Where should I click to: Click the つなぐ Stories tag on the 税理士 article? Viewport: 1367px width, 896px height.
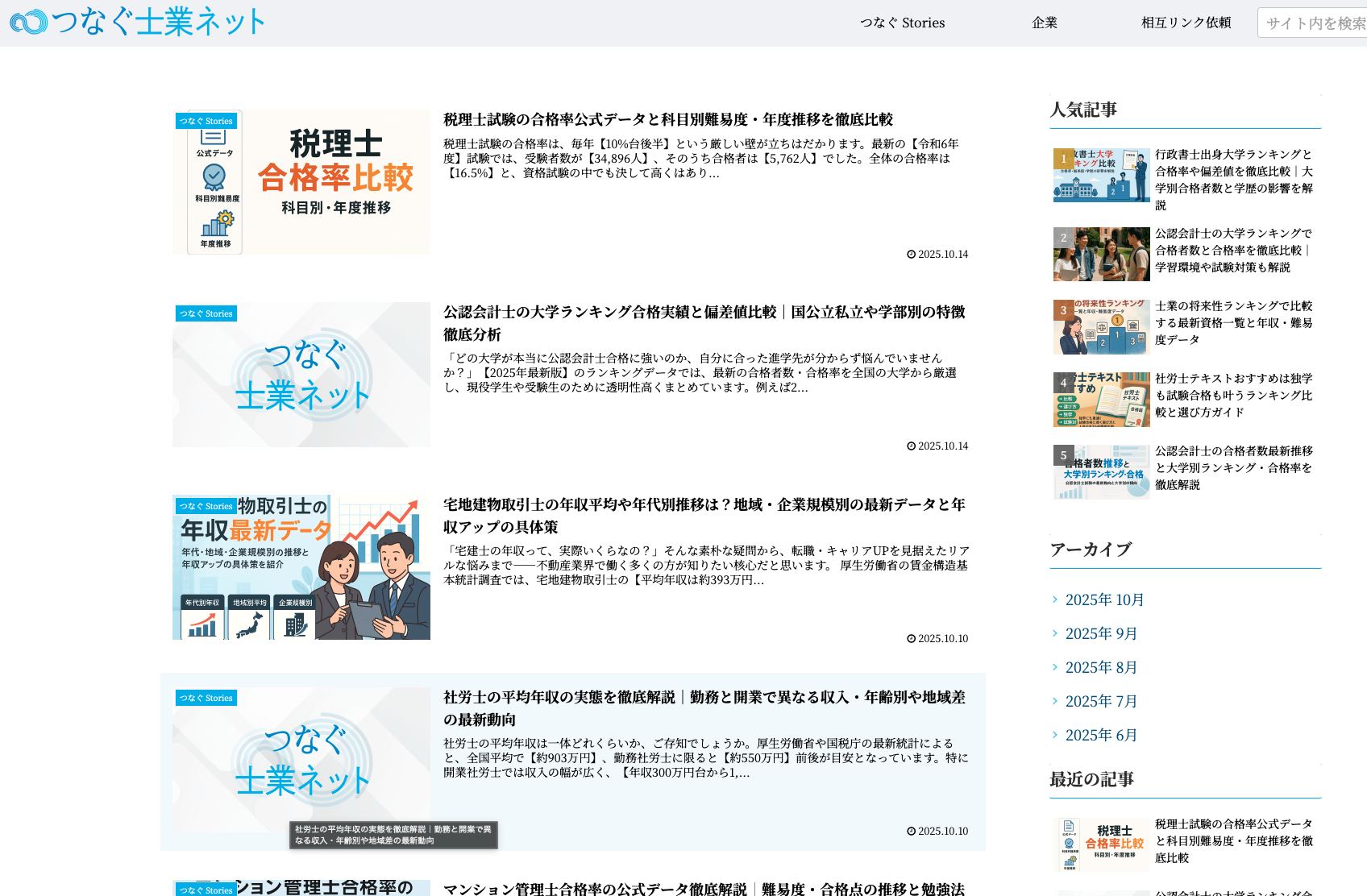point(206,121)
